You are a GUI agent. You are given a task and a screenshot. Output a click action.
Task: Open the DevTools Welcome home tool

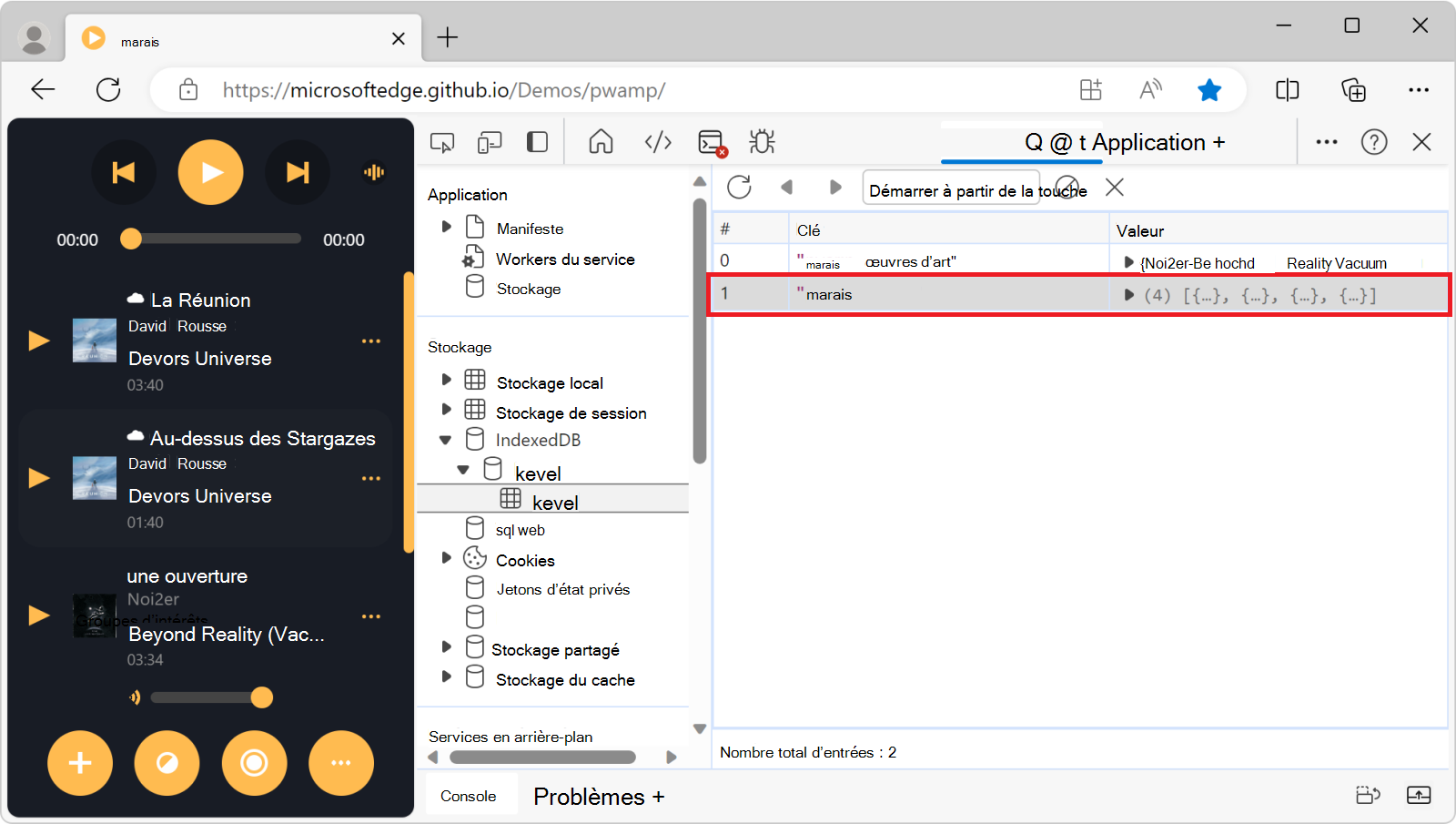point(601,142)
